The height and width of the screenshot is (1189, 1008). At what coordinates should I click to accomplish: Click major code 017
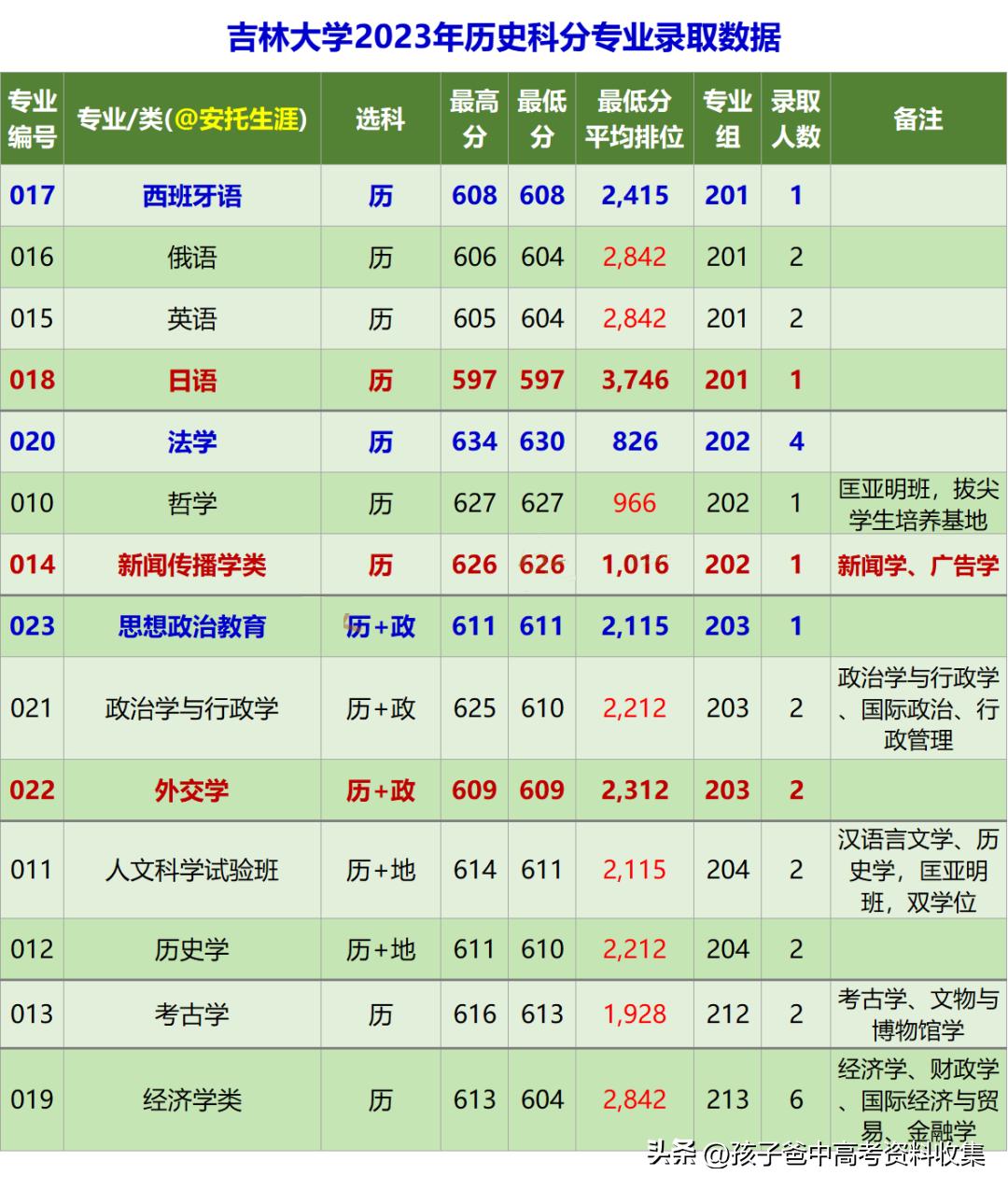[x=33, y=196]
